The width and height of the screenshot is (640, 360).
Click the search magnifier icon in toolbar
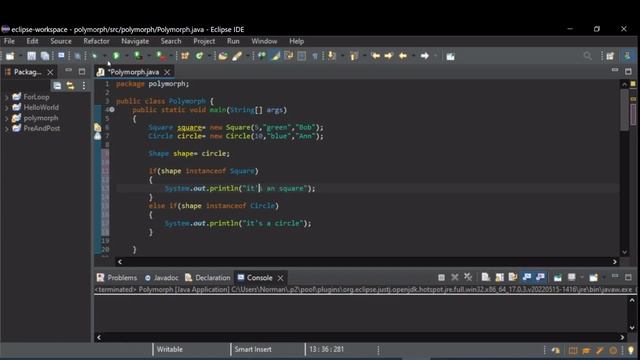click(587, 56)
